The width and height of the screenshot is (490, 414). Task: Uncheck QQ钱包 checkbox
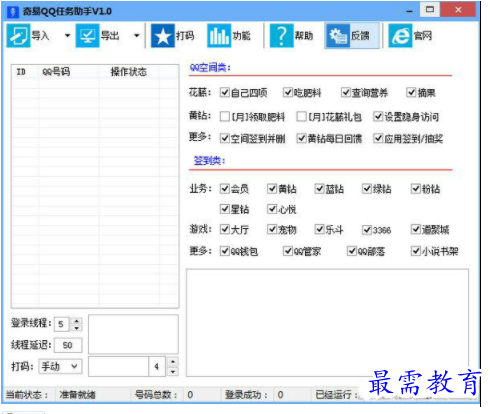click(x=225, y=251)
